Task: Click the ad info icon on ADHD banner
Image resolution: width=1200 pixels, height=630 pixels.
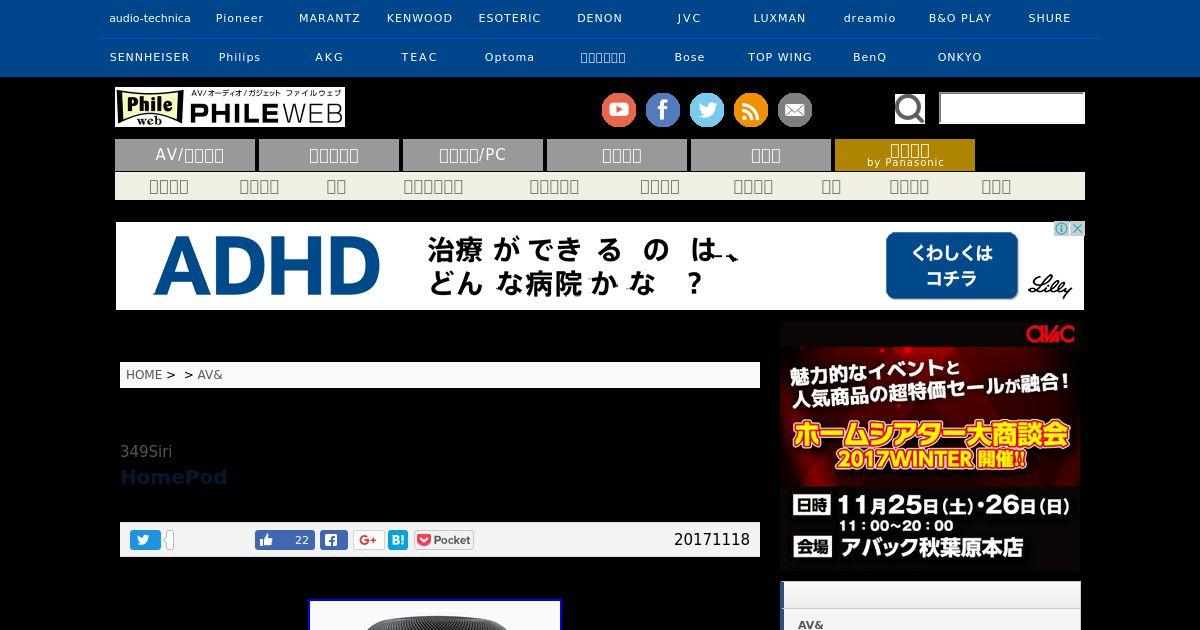Action: [x=1062, y=229]
